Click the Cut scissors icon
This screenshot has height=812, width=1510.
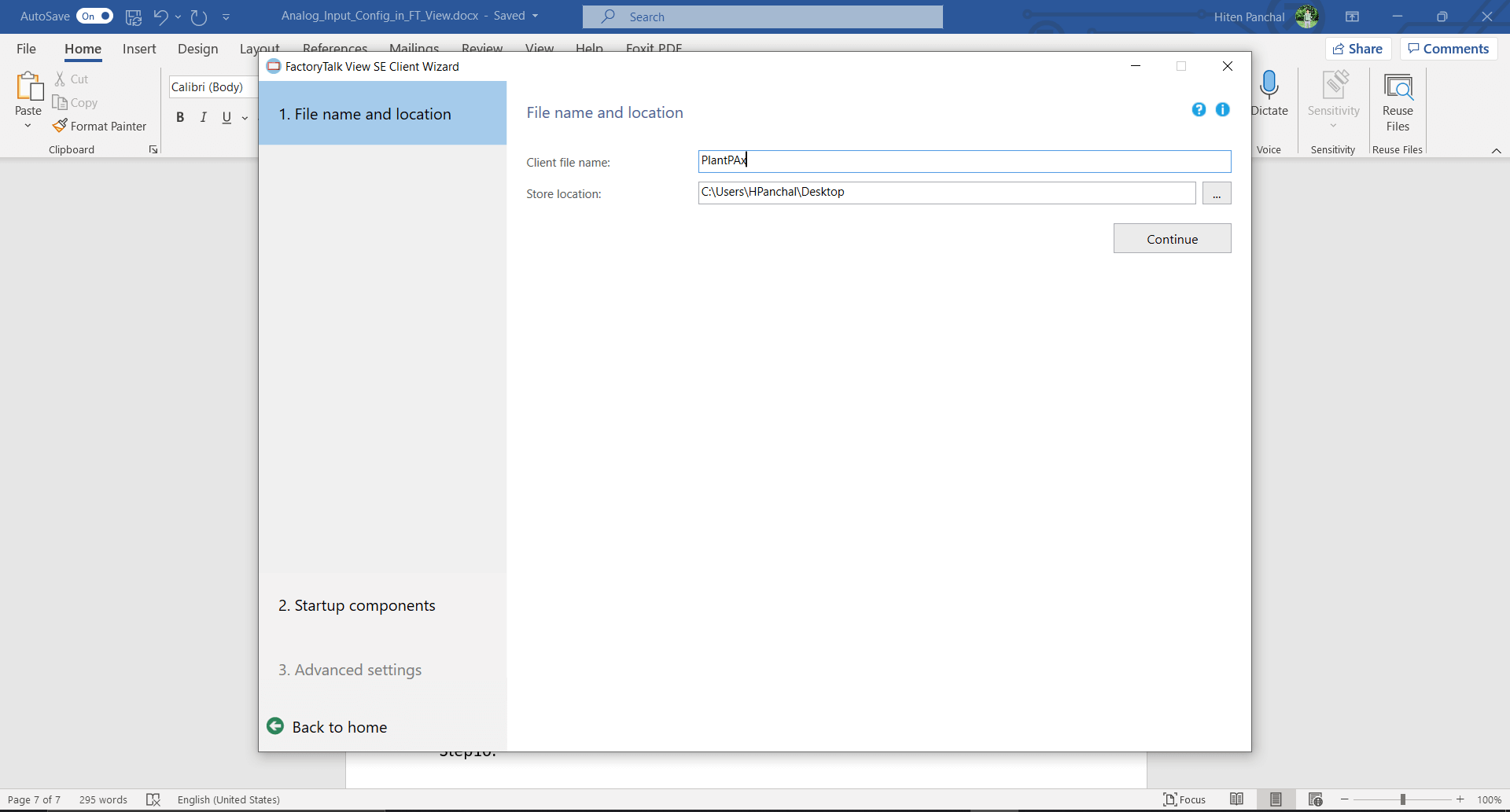point(60,79)
